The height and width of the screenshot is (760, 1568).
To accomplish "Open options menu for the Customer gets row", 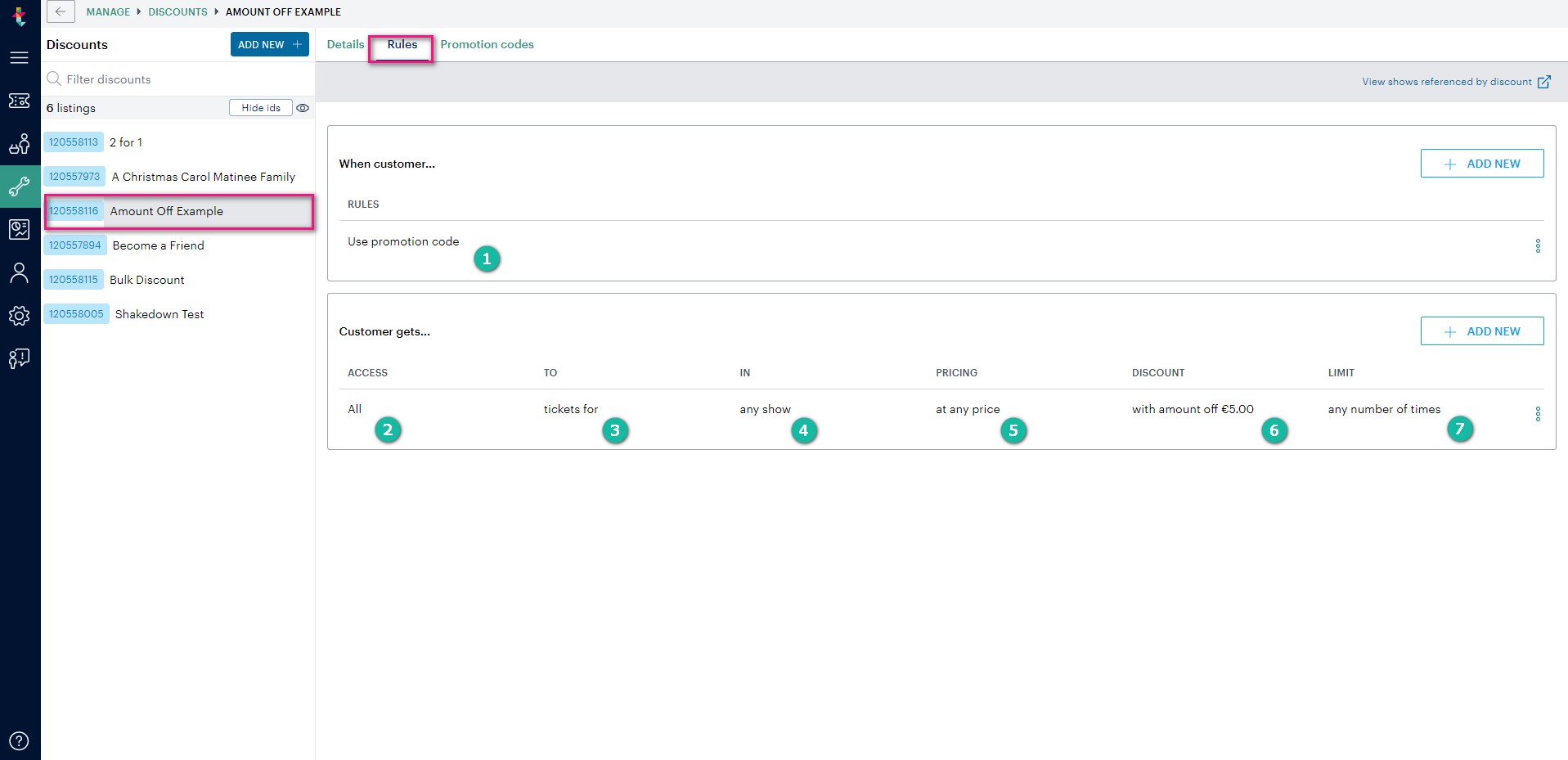I will coord(1538,414).
